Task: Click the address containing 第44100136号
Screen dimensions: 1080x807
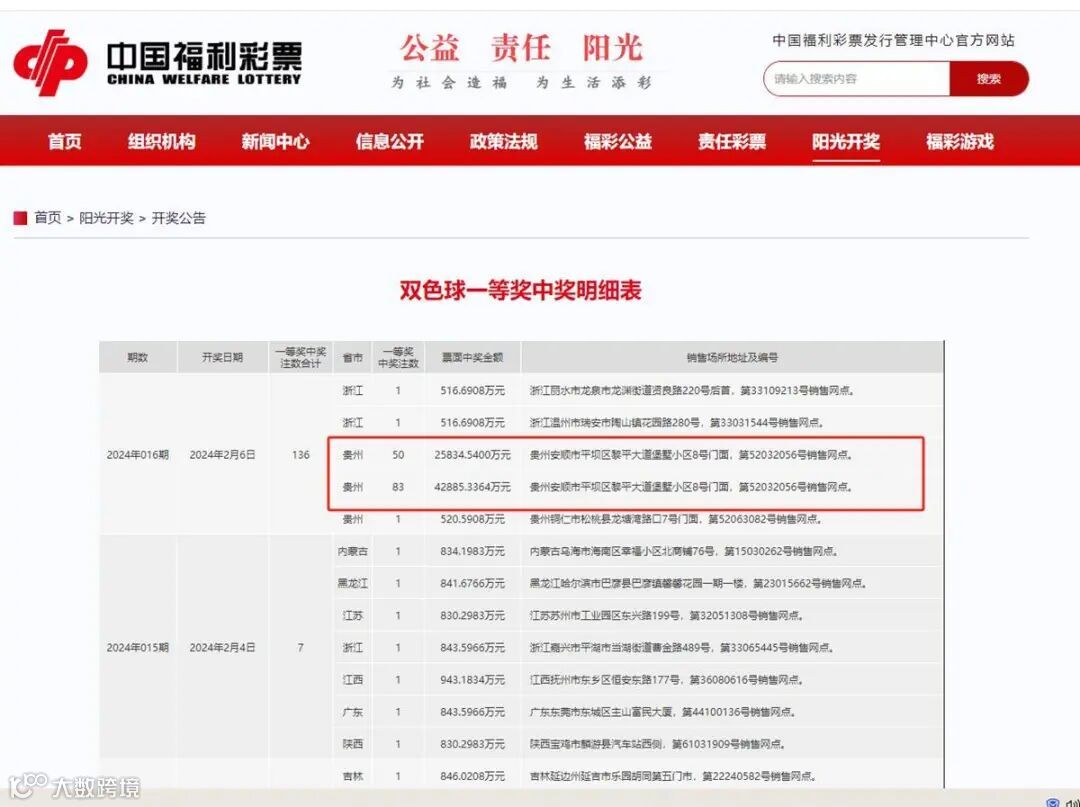Action: tap(663, 712)
